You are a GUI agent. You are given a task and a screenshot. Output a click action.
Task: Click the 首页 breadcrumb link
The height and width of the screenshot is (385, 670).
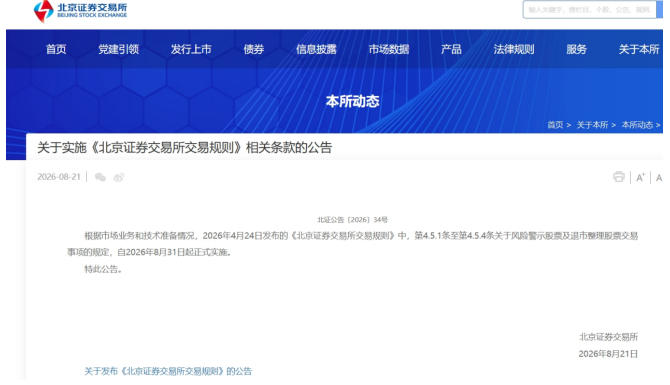(x=555, y=125)
